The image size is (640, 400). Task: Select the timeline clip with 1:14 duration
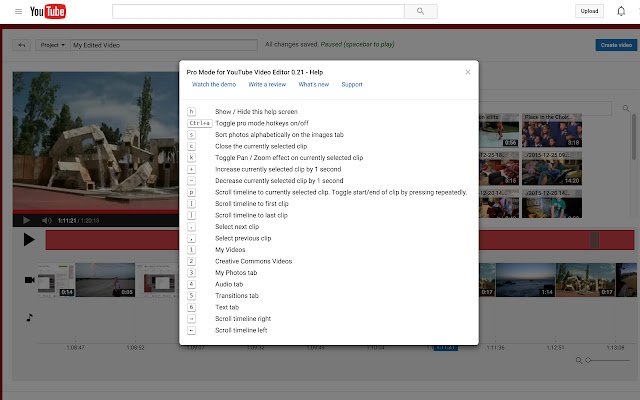pos(525,280)
